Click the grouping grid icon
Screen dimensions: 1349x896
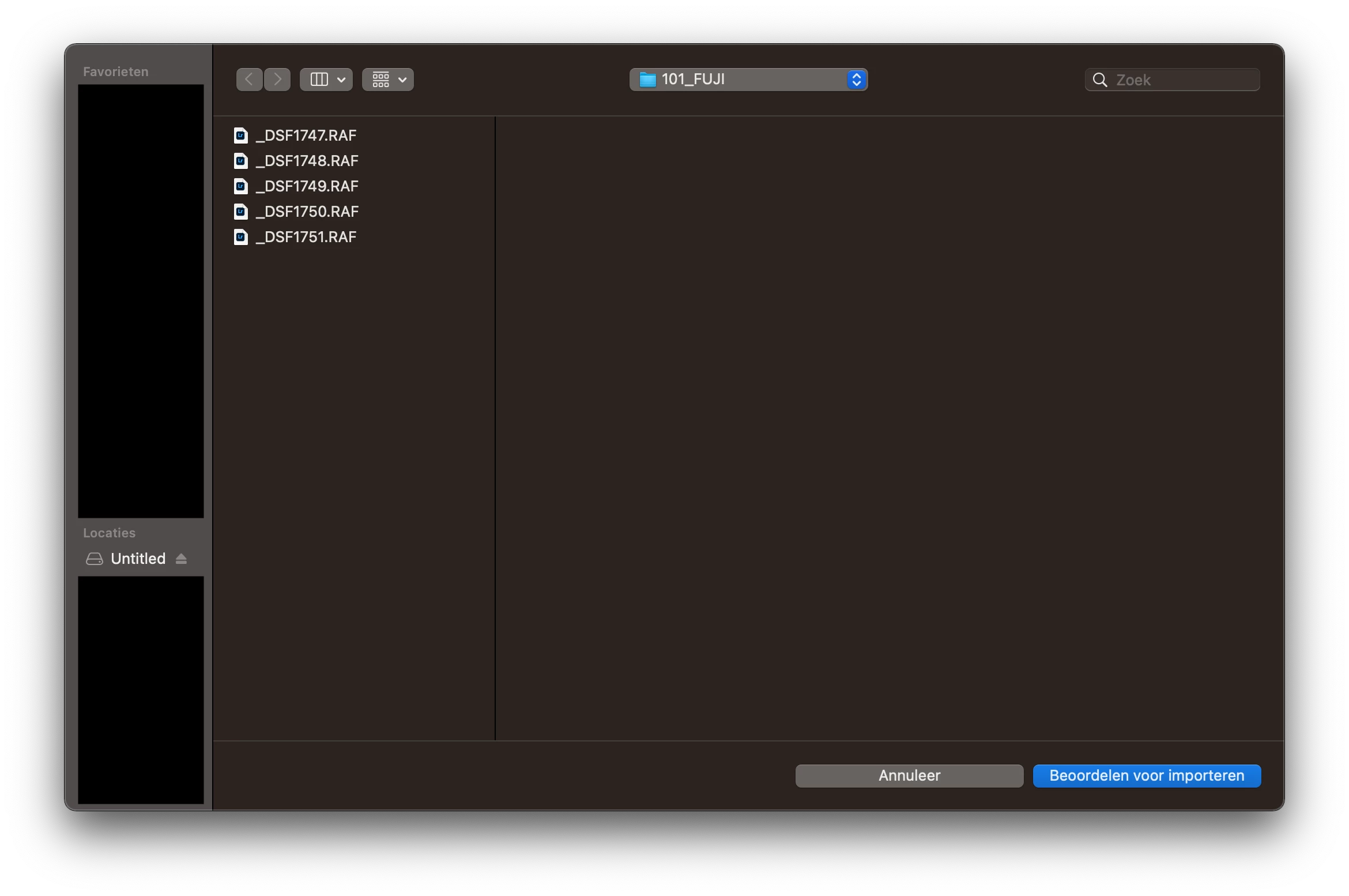tap(380, 79)
